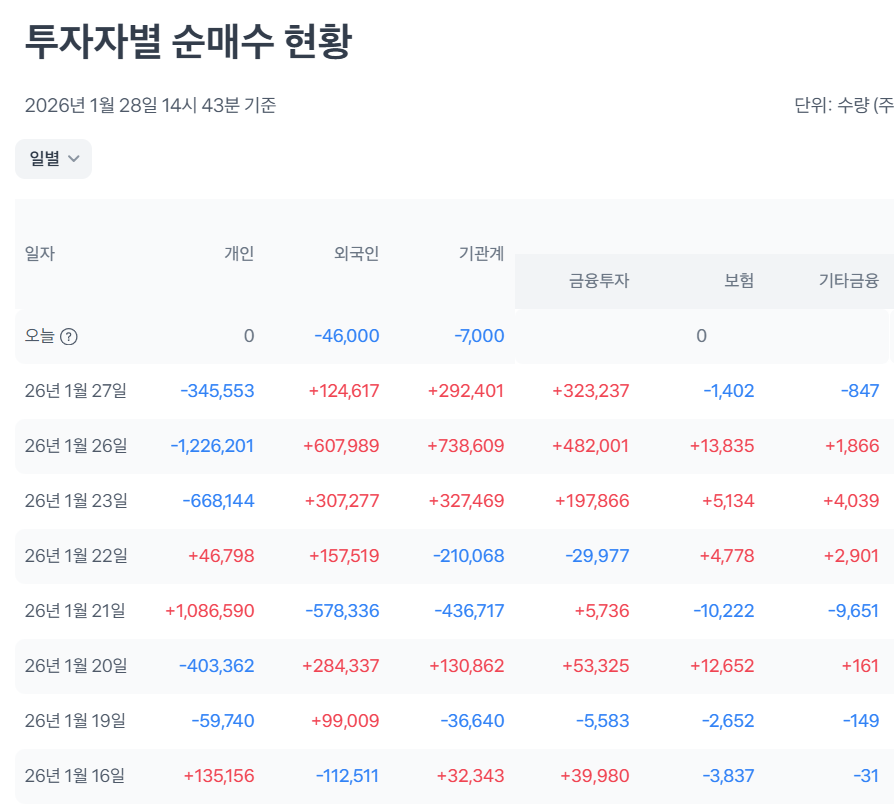Click the 투자자별 순매수 현황 heading
This screenshot has width=894, height=808.
point(188,41)
